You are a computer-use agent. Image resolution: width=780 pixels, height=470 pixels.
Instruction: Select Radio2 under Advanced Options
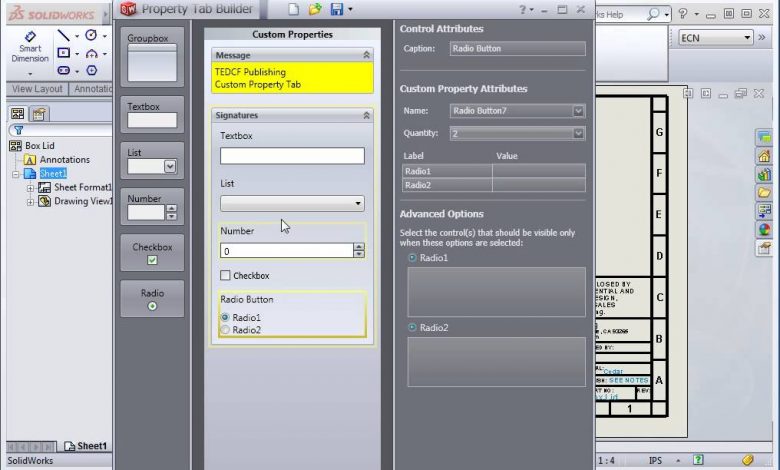[412, 327]
